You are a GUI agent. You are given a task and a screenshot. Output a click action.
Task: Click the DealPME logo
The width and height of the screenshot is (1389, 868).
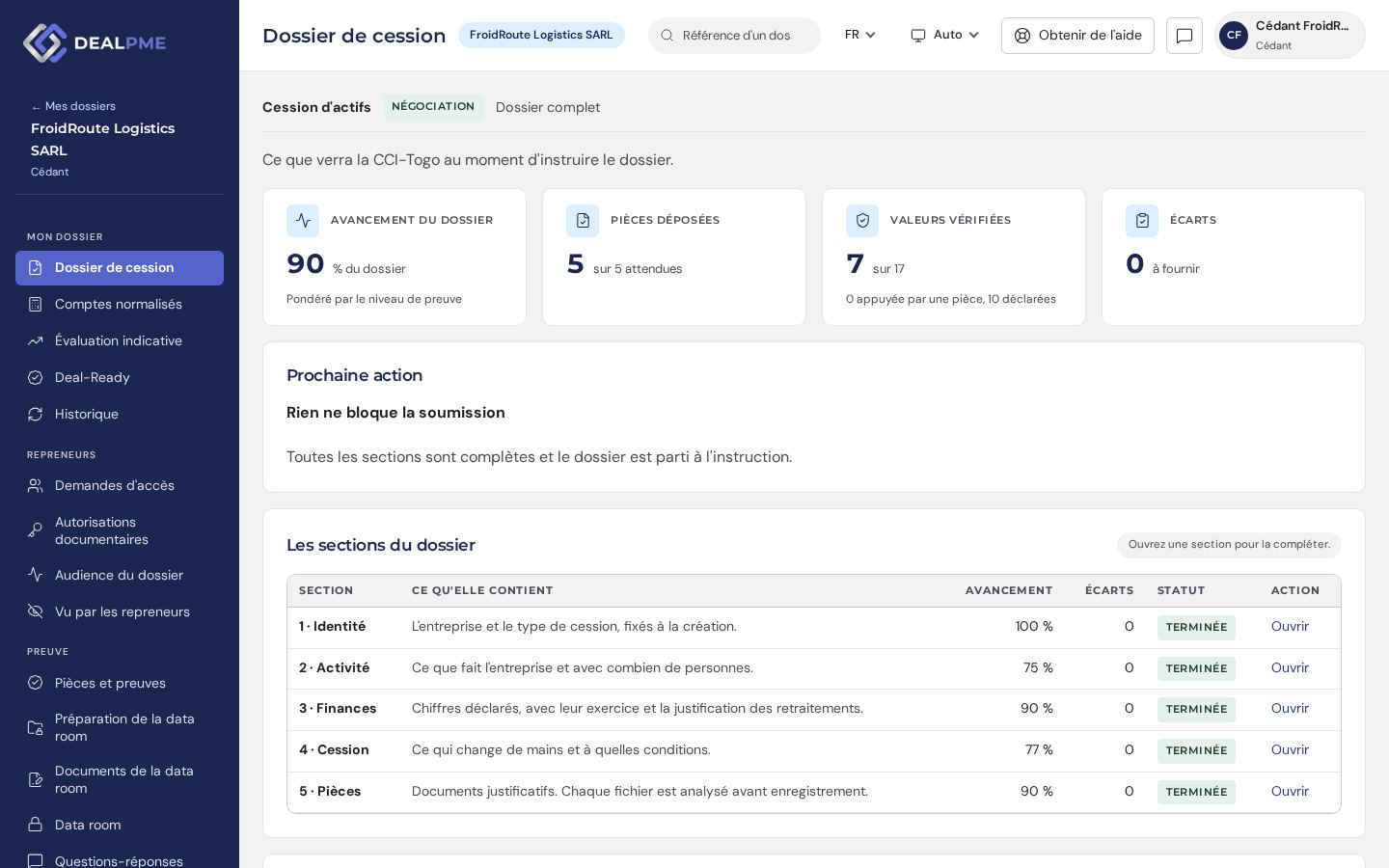pos(95,43)
